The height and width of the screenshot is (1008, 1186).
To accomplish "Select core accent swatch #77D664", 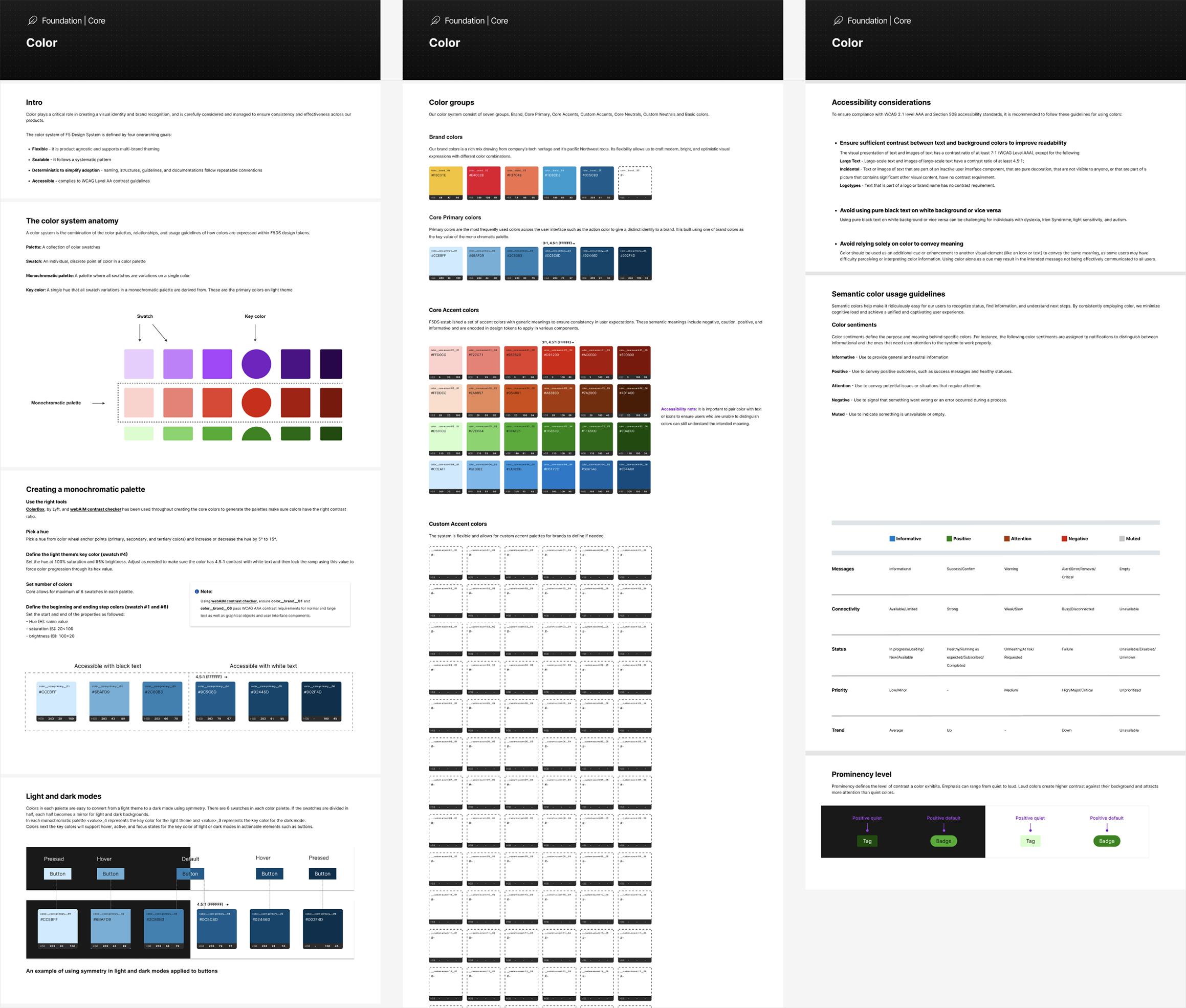I will coord(484,440).
